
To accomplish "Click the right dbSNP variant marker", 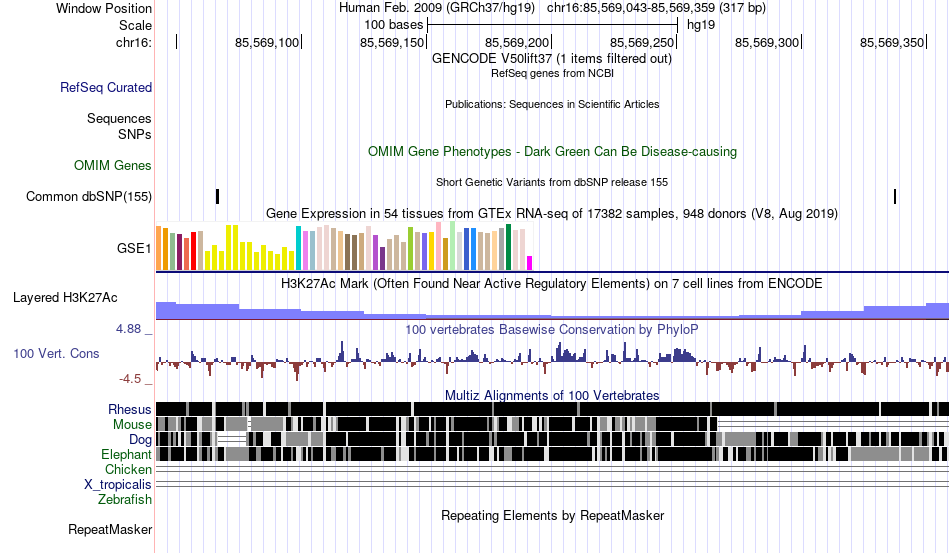I will pos(895,196).
